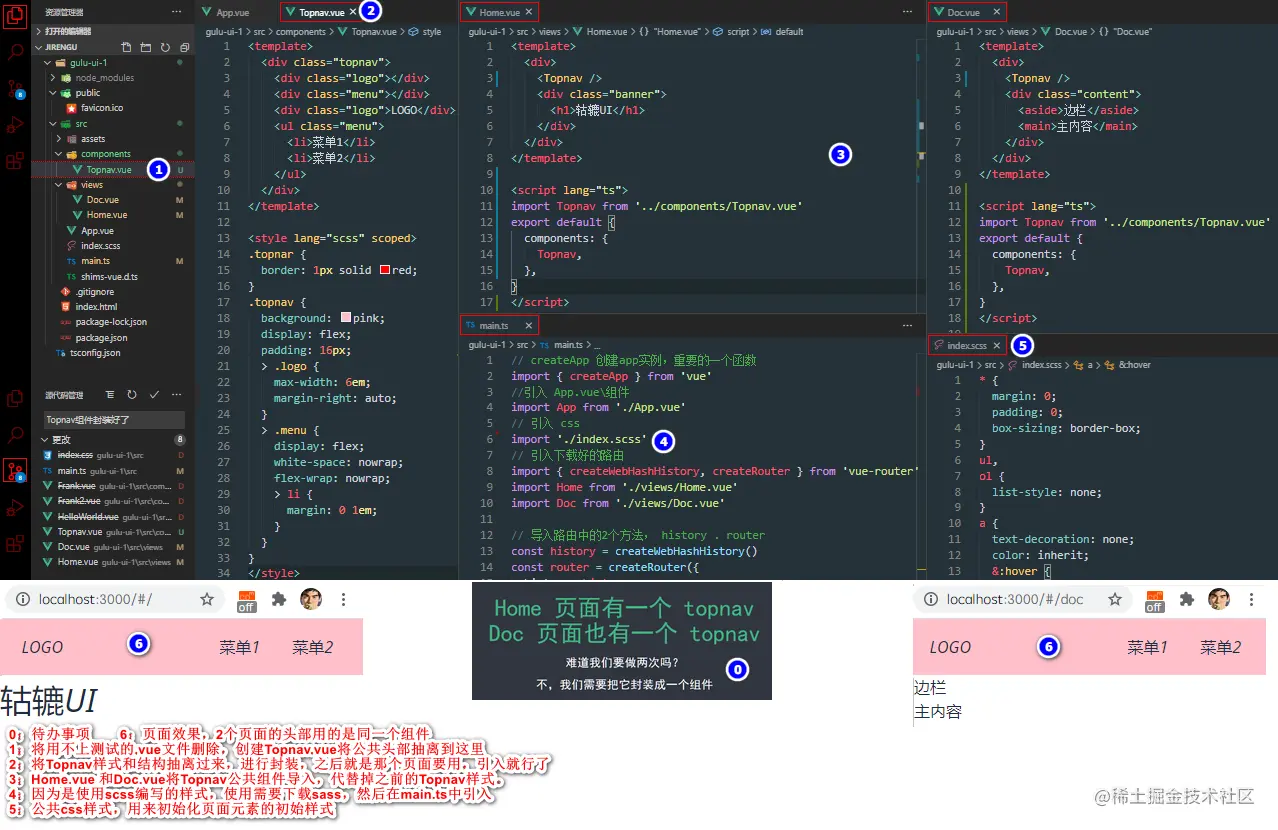
Task: Open Run and Debug beside the file tree
Action: click(15, 125)
